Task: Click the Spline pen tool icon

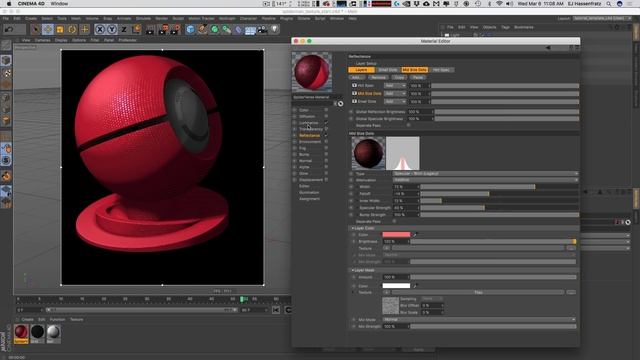Action: point(202,29)
